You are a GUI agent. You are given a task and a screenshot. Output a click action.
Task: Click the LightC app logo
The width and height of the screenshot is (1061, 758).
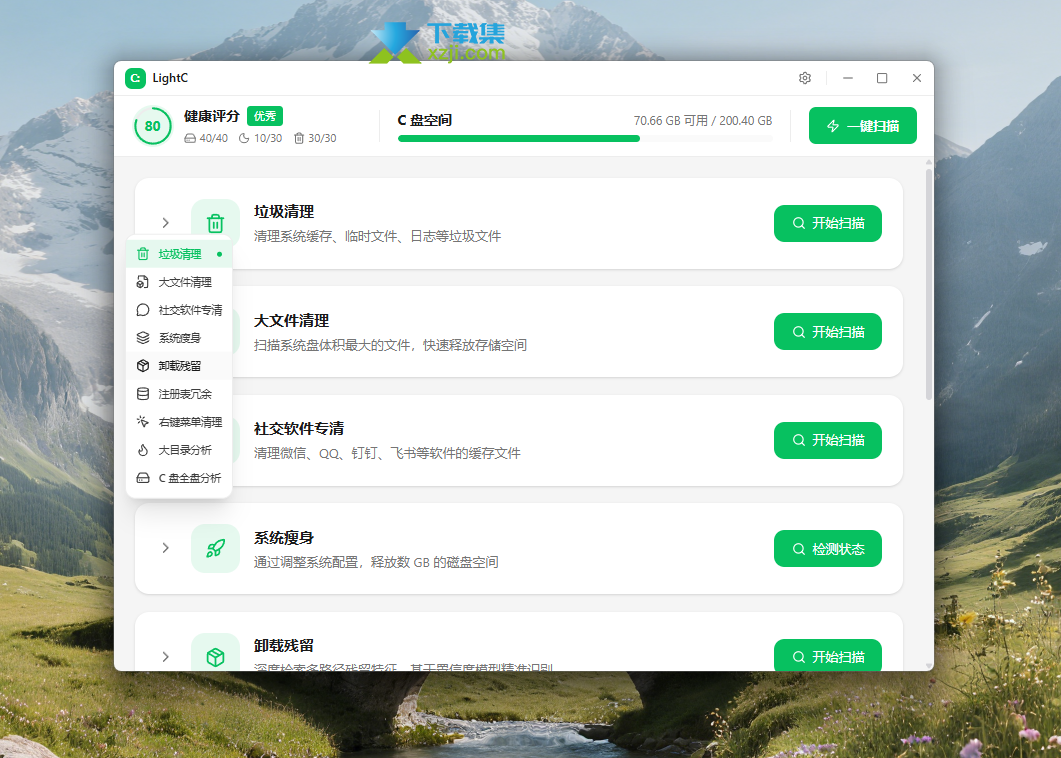tap(135, 78)
